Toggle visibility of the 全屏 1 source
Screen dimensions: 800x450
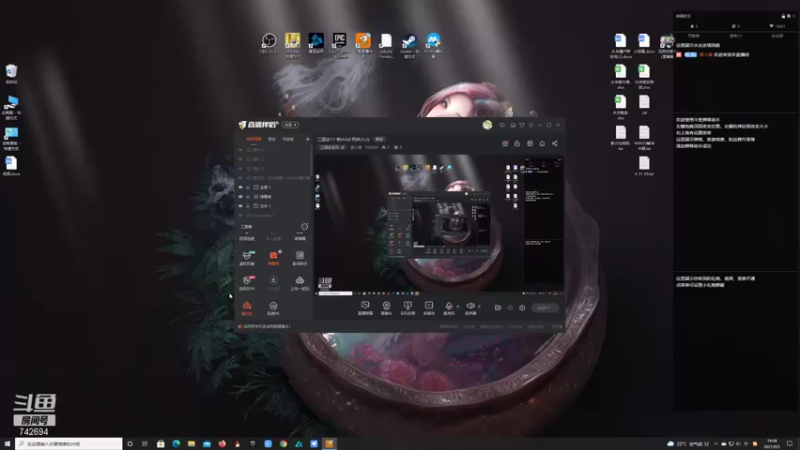(240, 187)
